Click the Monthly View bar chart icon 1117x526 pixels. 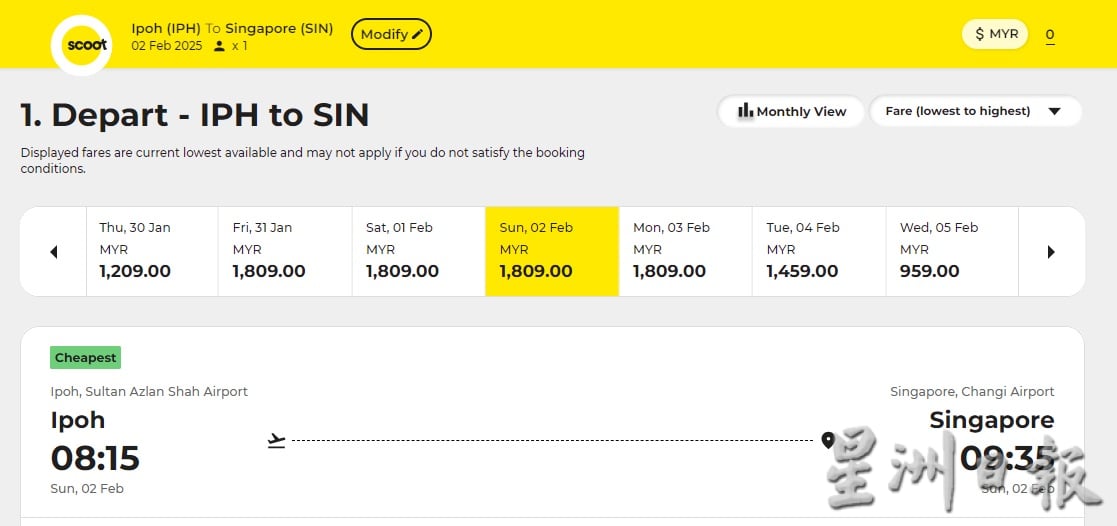pyautogui.click(x=745, y=110)
